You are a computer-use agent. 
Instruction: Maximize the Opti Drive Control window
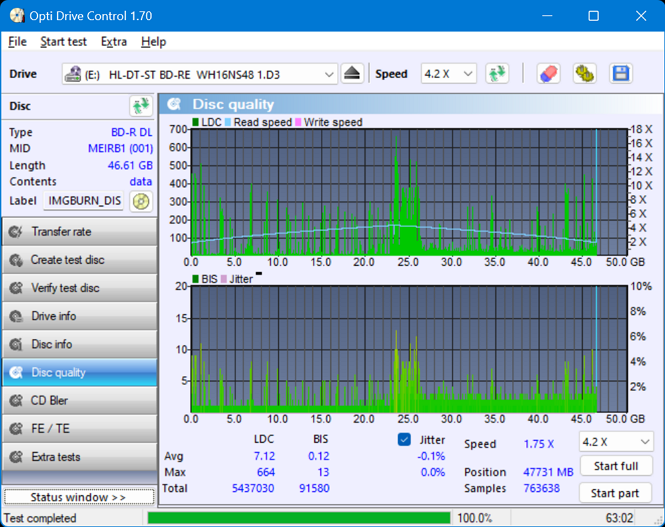click(x=593, y=16)
